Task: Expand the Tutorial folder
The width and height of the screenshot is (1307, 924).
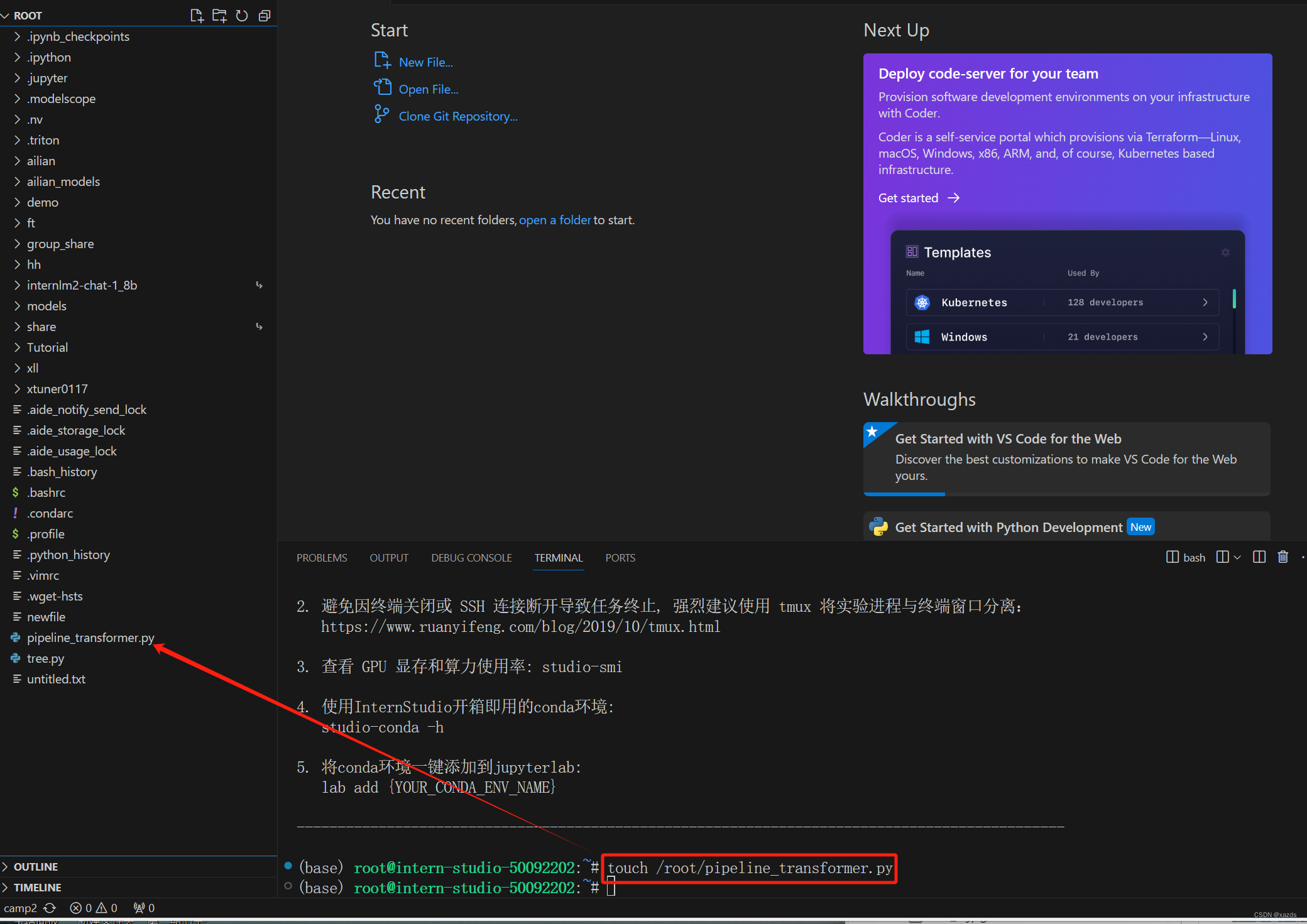Action: [47, 347]
